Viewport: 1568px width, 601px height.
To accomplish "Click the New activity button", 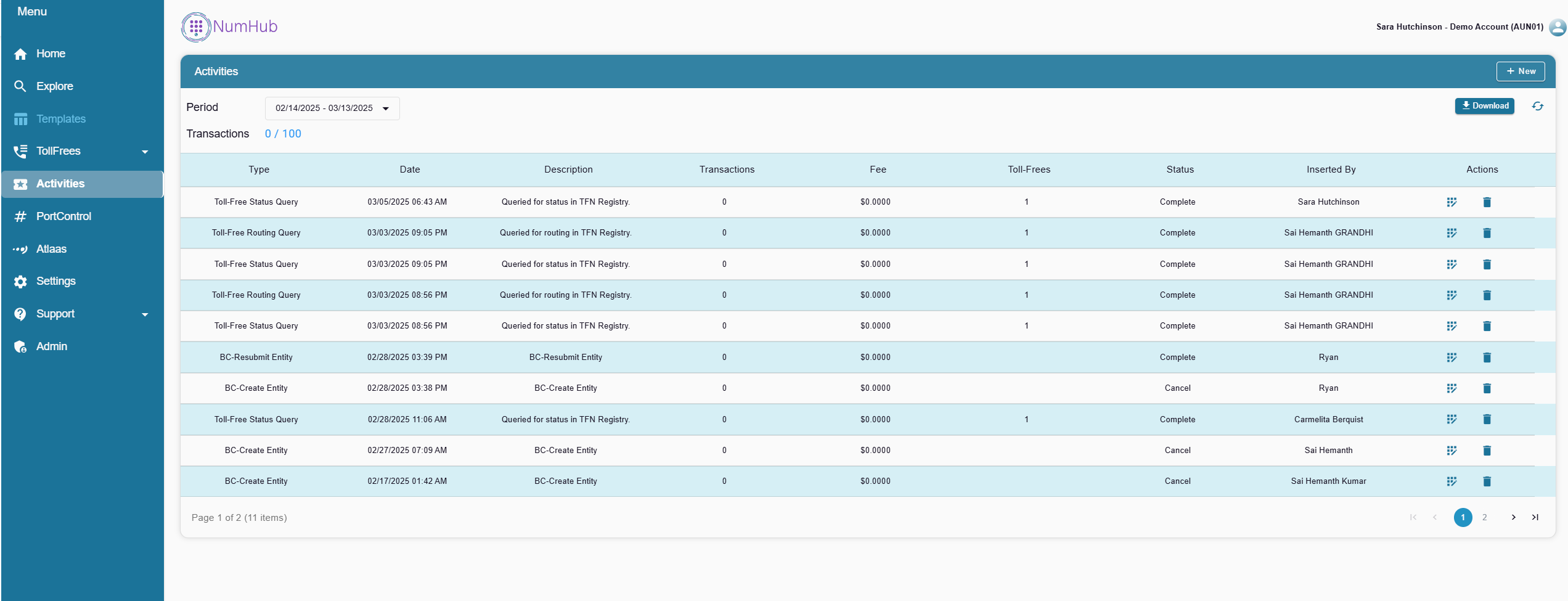I will (1520, 72).
